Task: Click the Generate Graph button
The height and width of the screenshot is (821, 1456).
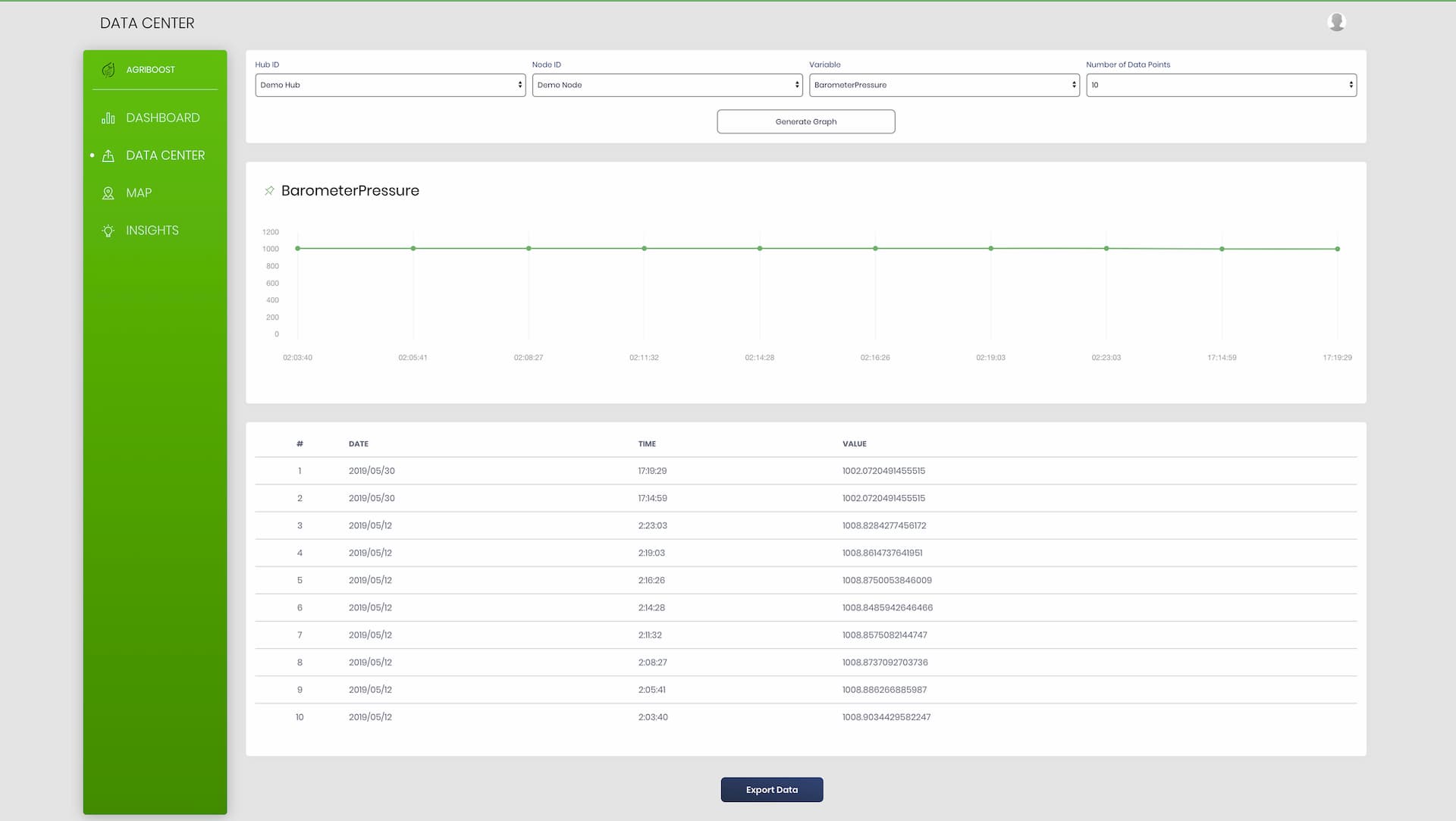Action: tap(806, 122)
